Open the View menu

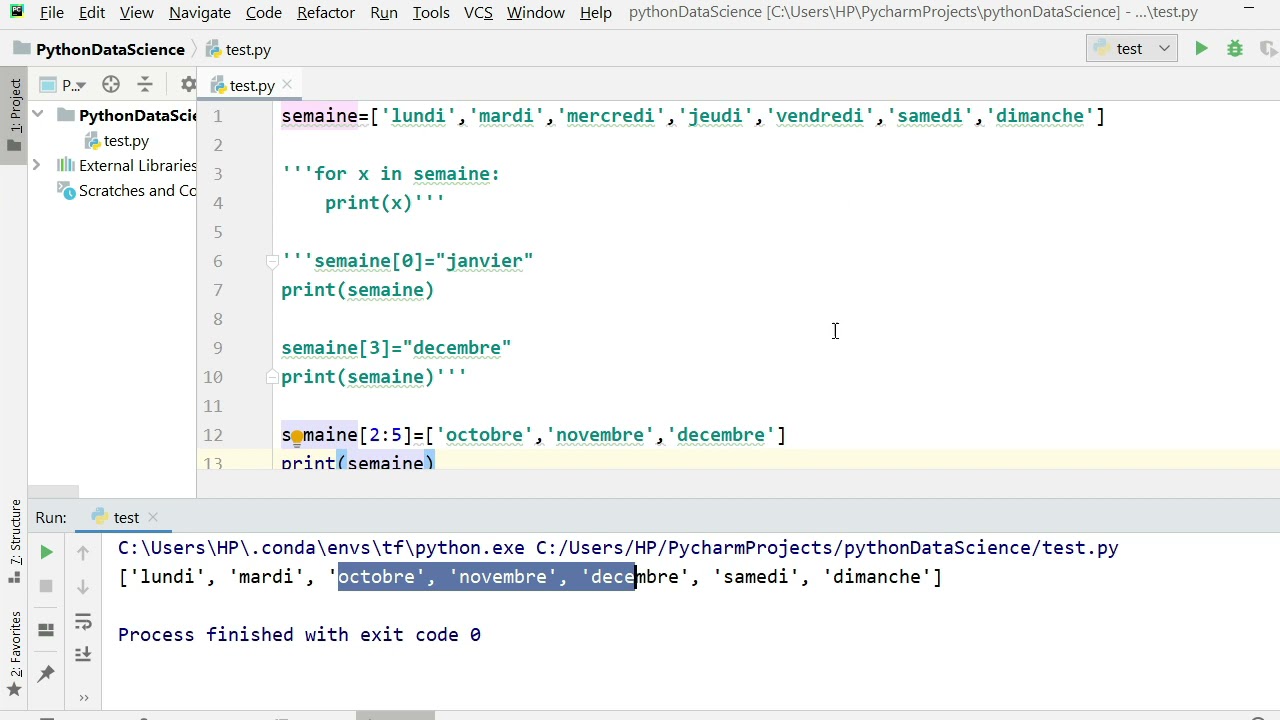(x=137, y=12)
